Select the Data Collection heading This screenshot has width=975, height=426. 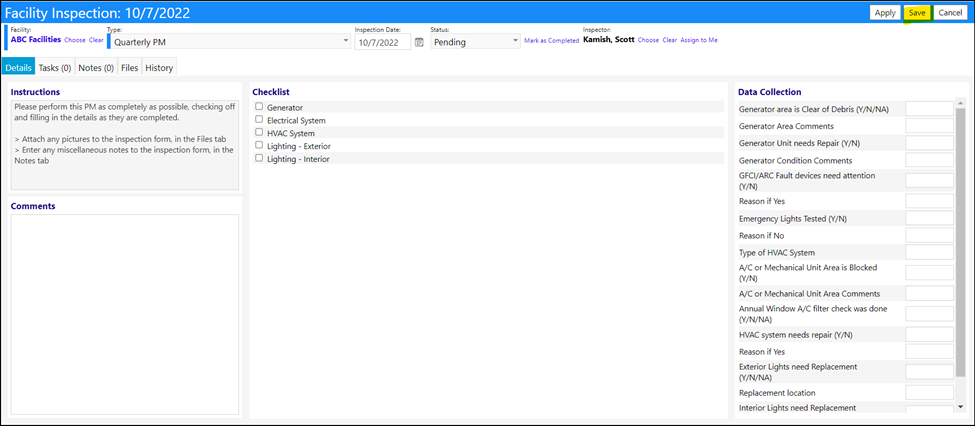(769, 91)
